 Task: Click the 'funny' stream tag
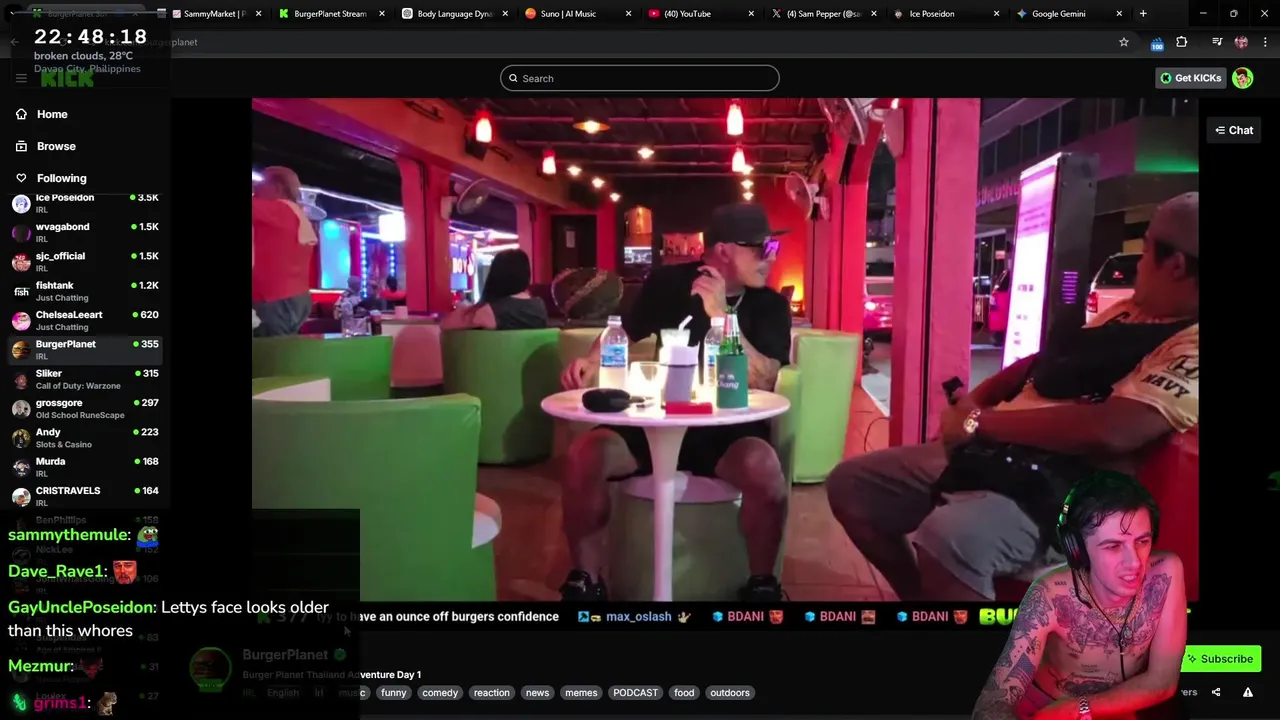click(393, 692)
